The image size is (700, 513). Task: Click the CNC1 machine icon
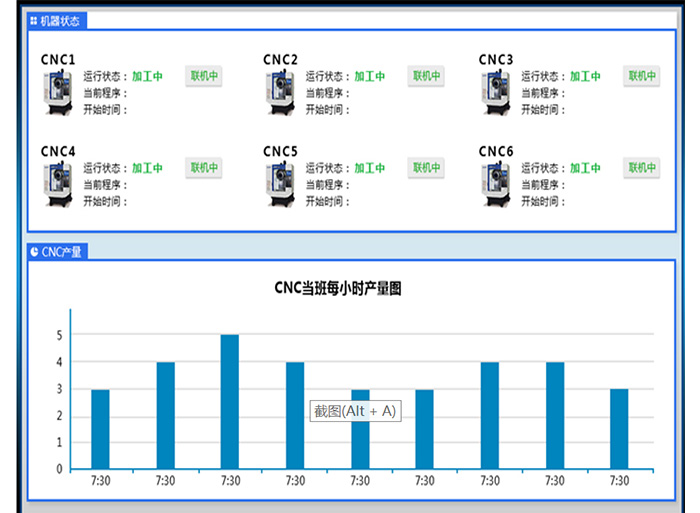[58, 93]
